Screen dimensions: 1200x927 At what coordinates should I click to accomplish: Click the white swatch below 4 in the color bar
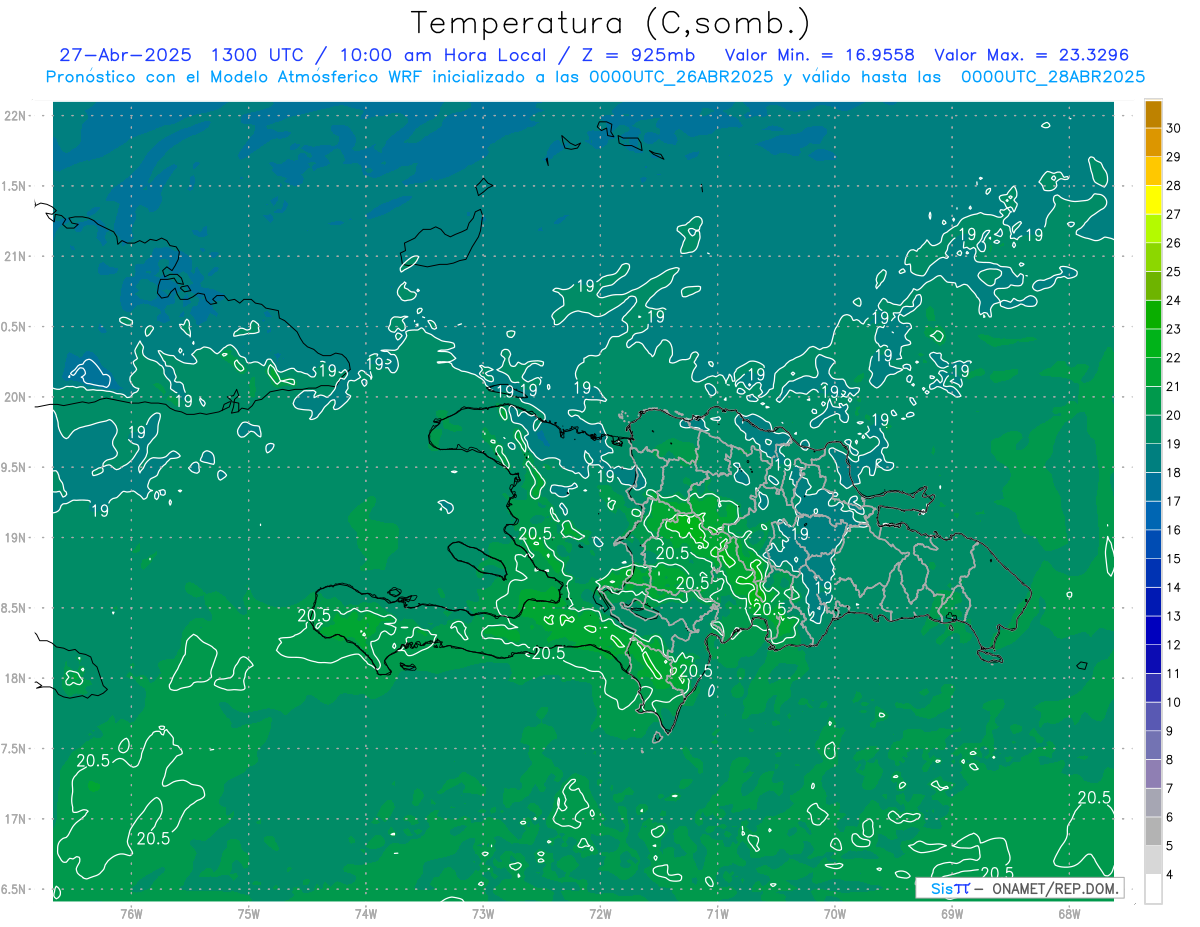point(1153,889)
